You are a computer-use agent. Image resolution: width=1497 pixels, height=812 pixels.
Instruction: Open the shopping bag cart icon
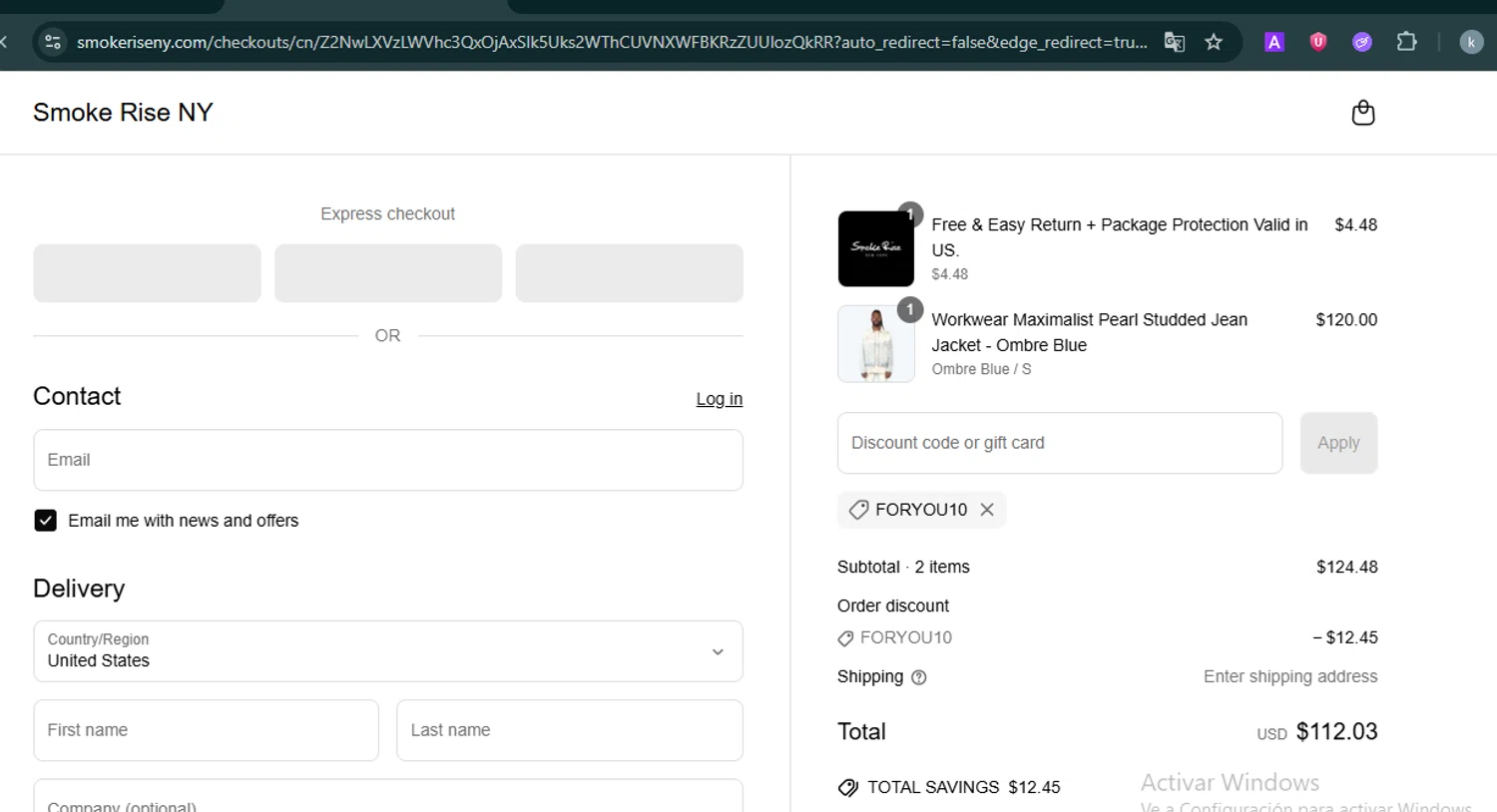pyautogui.click(x=1362, y=113)
